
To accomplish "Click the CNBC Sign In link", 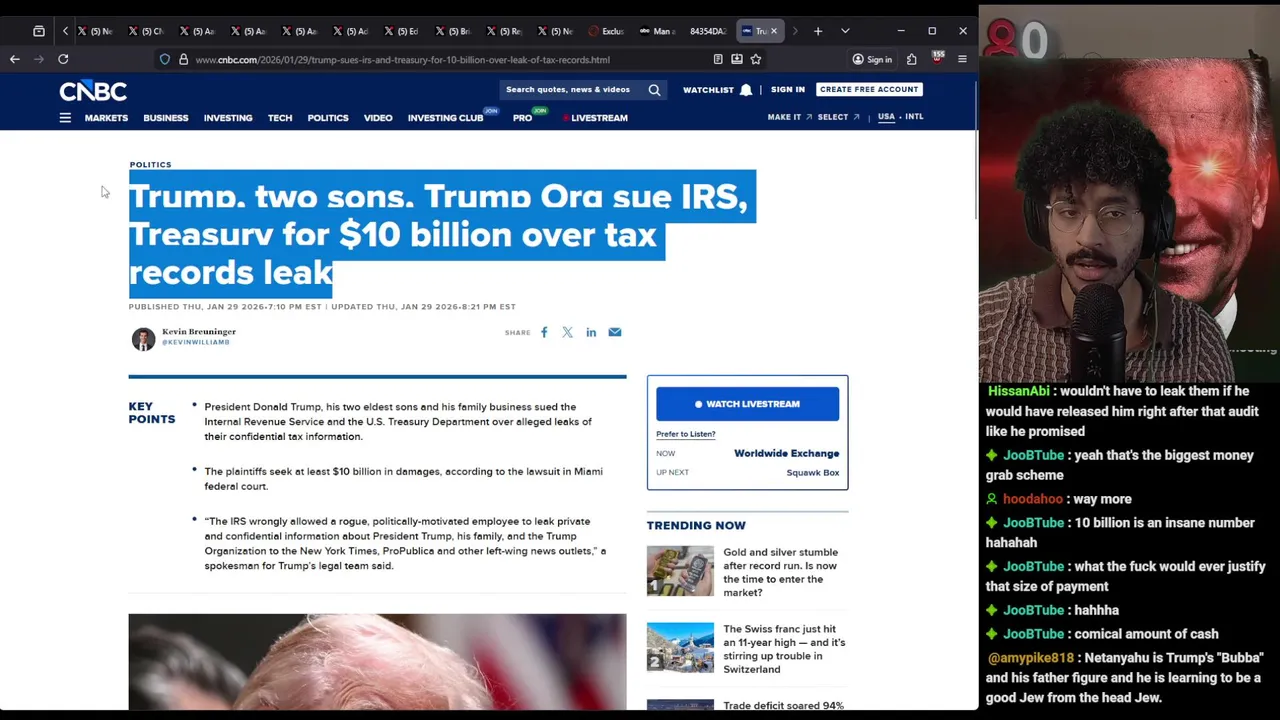I will point(788,90).
